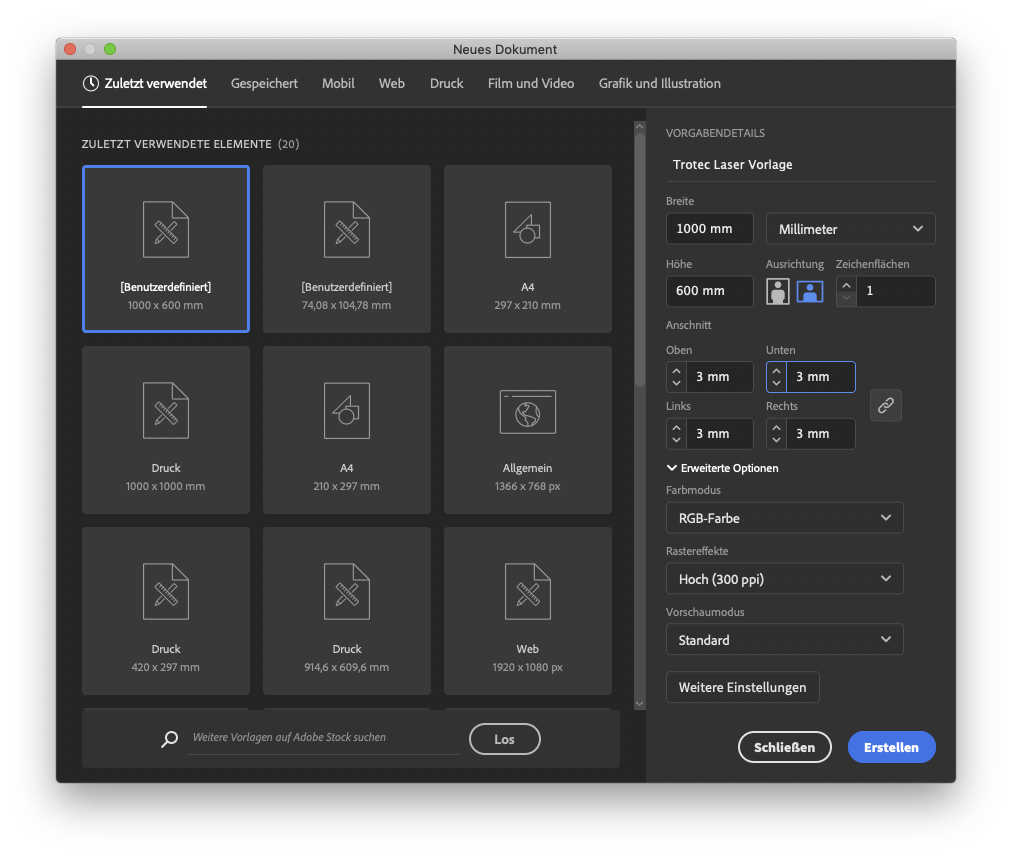Click the Erstellen button

pyautogui.click(x=891, y=747)
